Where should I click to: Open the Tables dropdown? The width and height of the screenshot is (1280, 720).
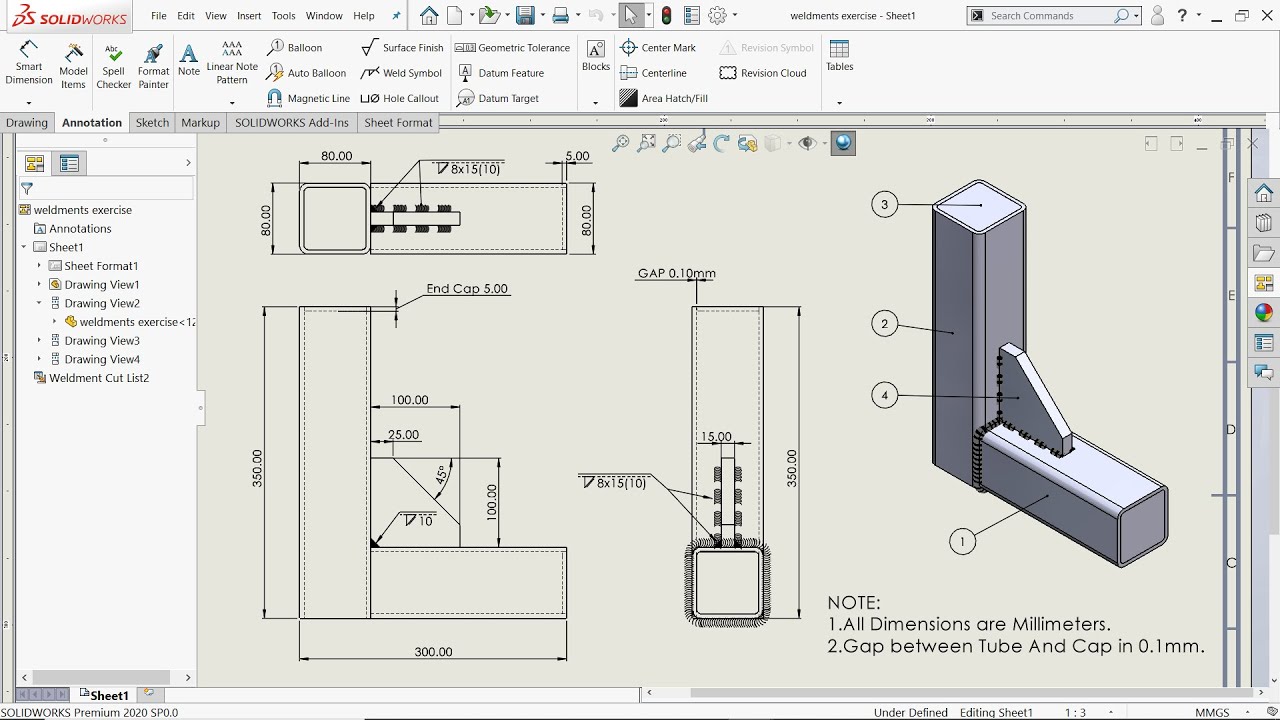pyautogui.click(x=839, y=102)
